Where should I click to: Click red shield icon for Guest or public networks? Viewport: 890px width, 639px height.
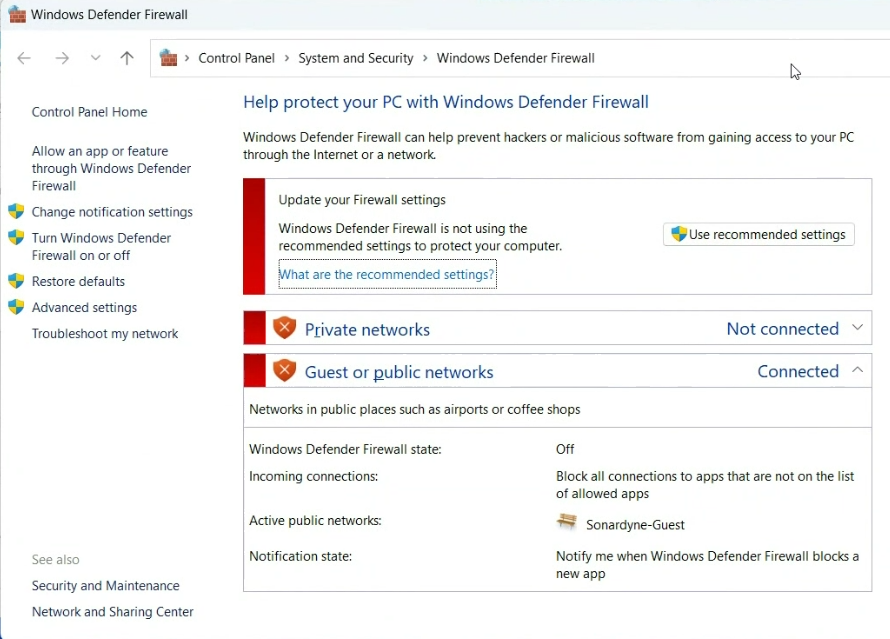point(284,370)
